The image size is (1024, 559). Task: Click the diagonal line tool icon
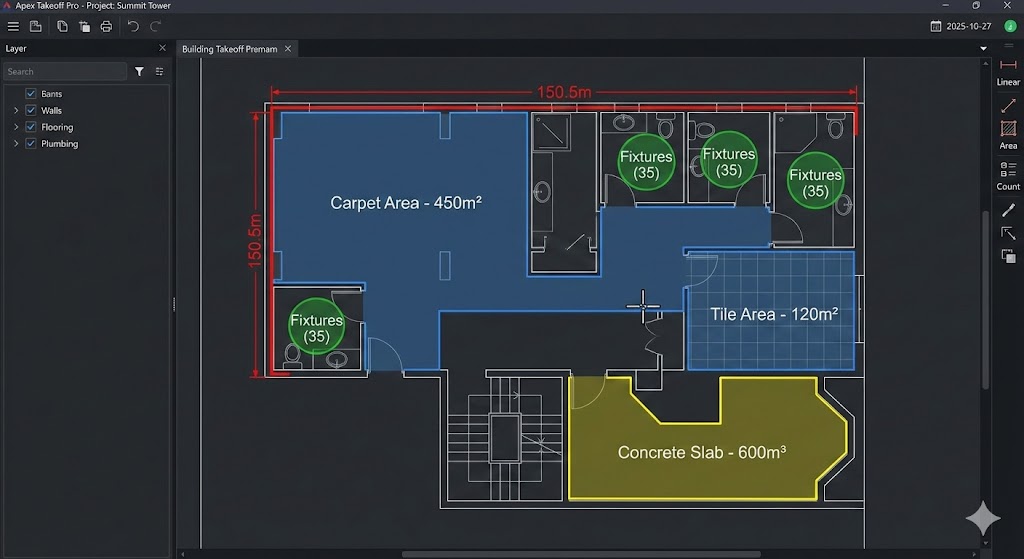click(x=1008, y=106)
